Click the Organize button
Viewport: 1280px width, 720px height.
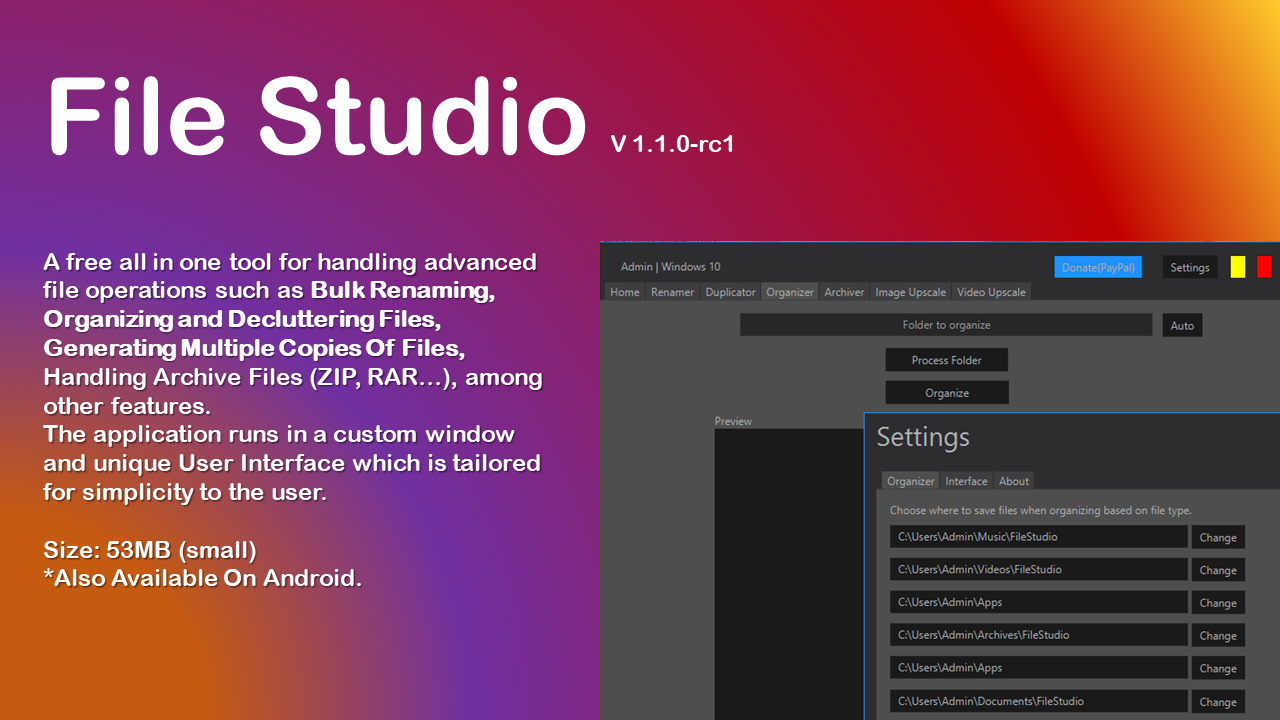pos(947,393)
